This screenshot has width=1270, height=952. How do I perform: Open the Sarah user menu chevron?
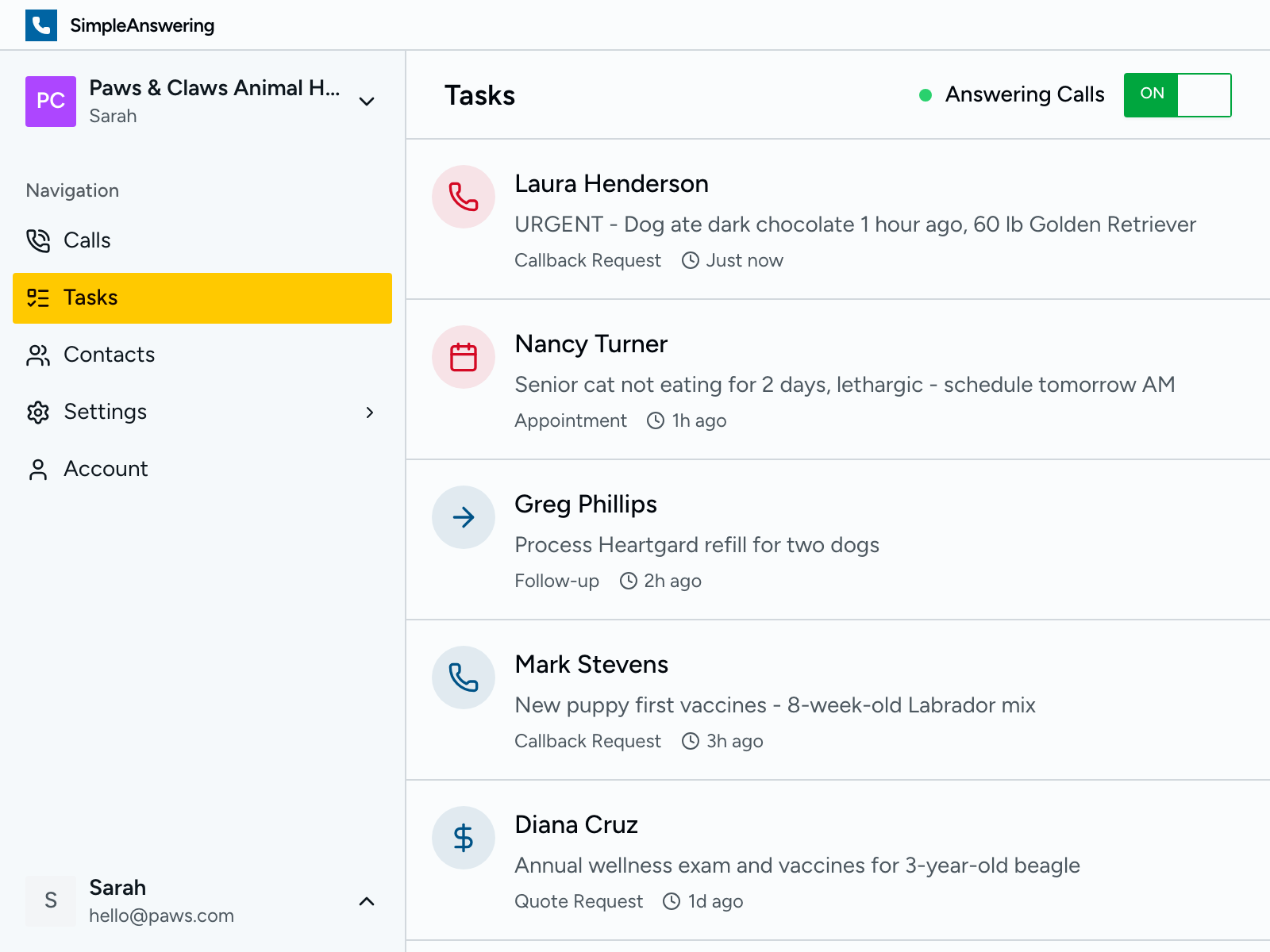point(367,901)
